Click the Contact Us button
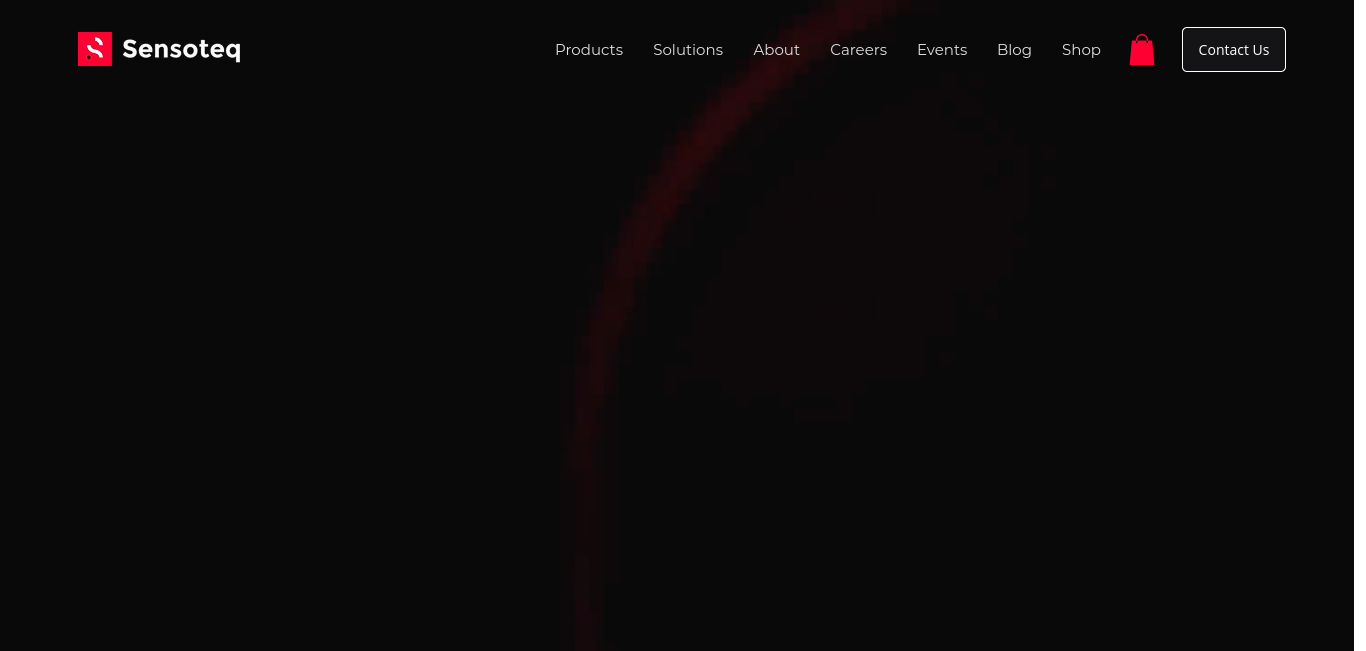This screenshot has height=651, width=1366. [x=1234, y=50]
